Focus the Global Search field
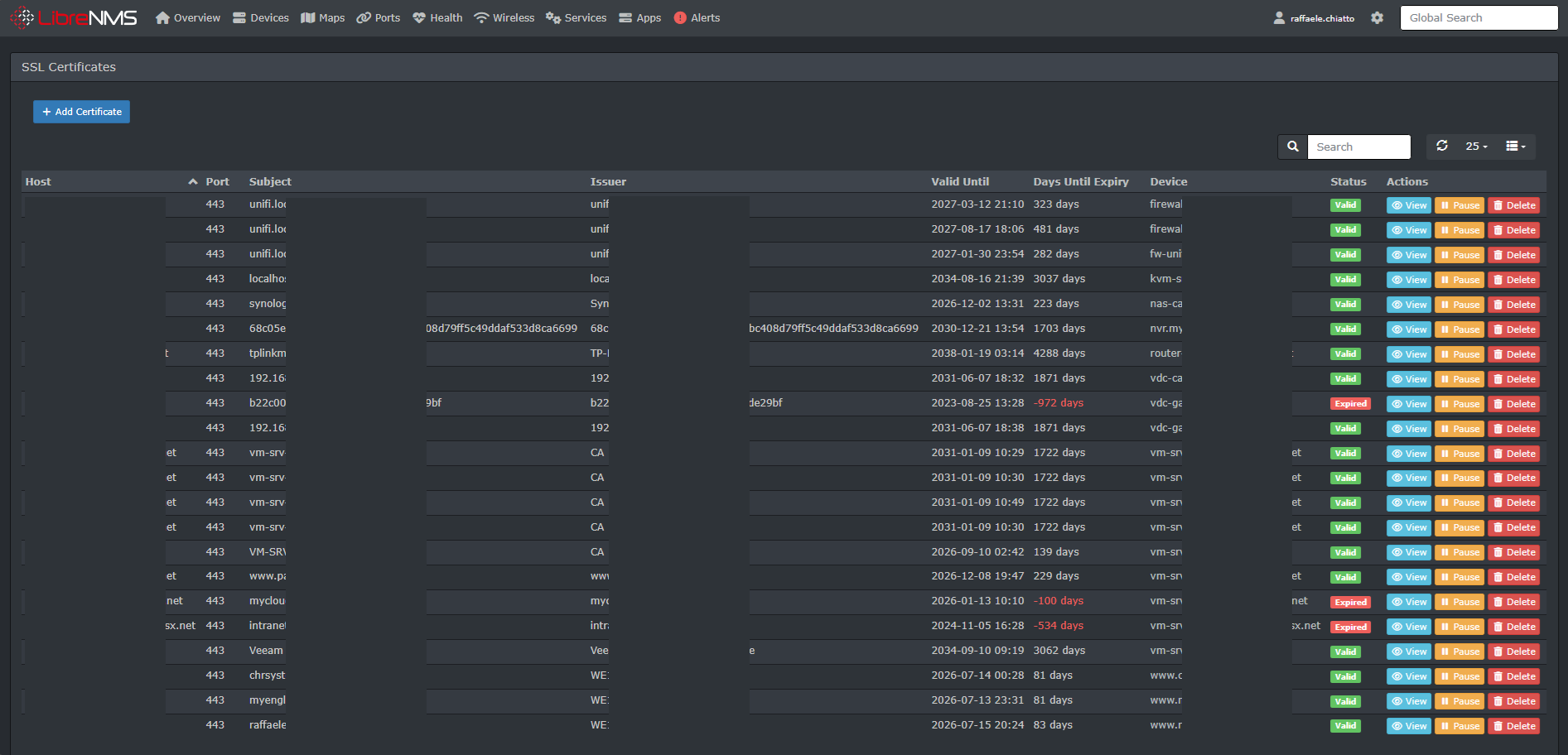Screen dimensions: 1568x755 (x=1479, y=17)
